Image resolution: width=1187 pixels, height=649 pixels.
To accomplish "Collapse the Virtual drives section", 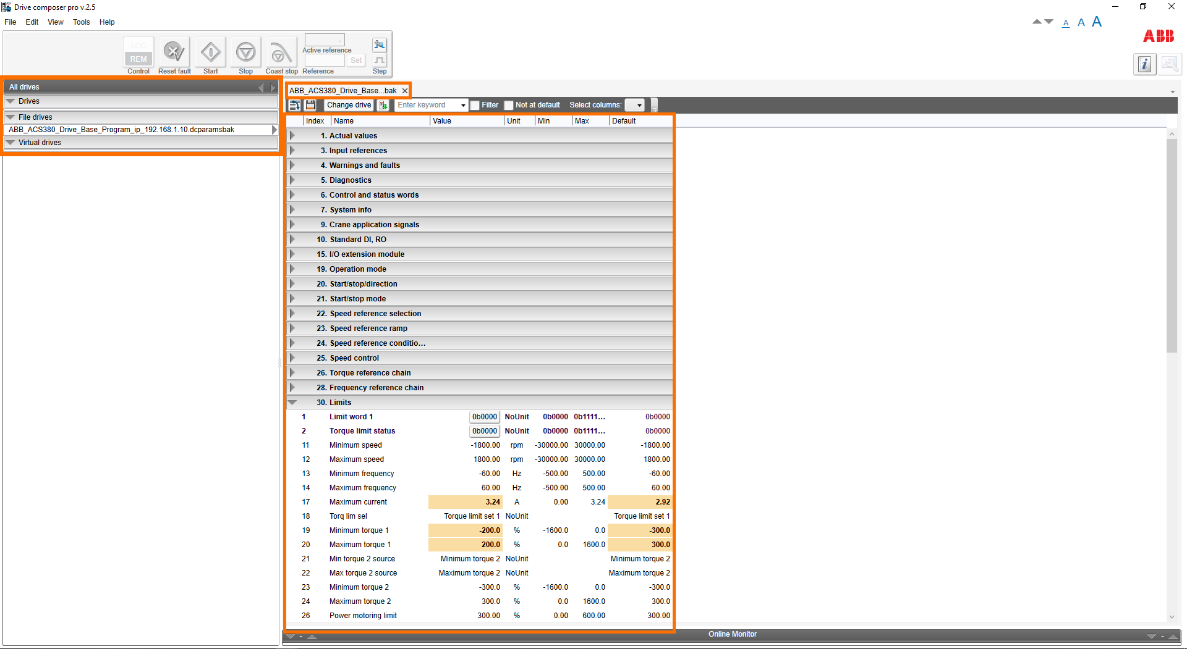I will coord(11,142).
